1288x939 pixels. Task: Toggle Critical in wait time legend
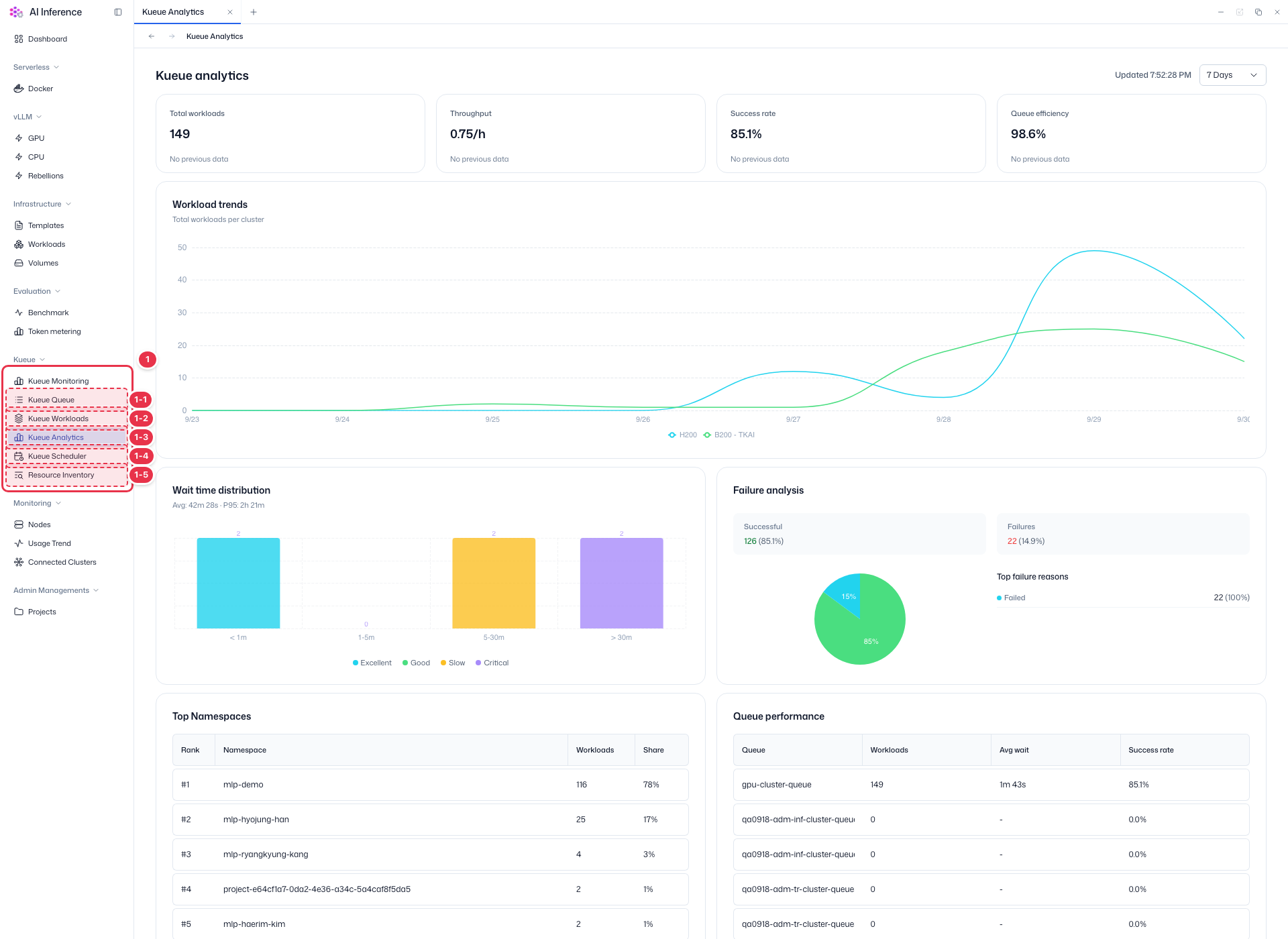pos(492,663)
